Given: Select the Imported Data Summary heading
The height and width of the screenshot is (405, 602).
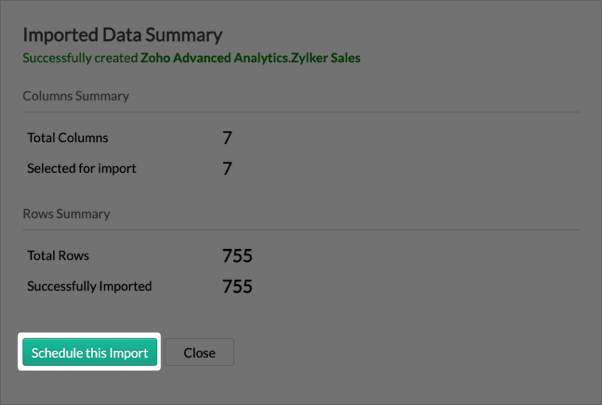Looking at the screenshot, I should click(x=122, y=35).
